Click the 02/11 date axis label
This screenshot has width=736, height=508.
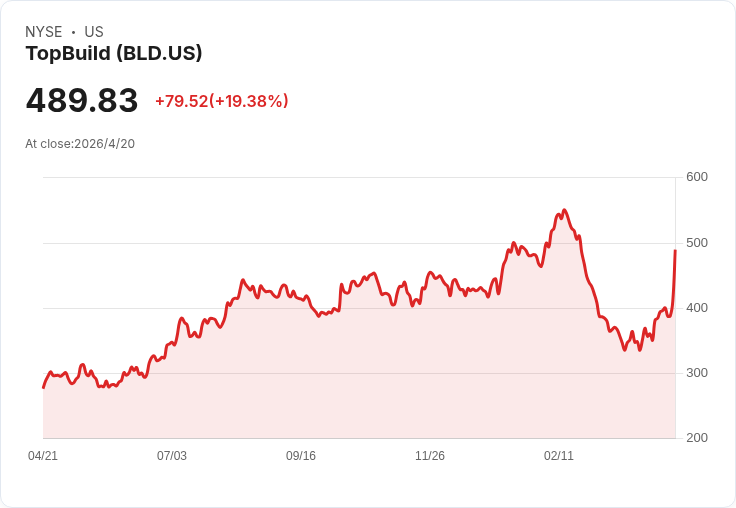click(x=559, y=455)
